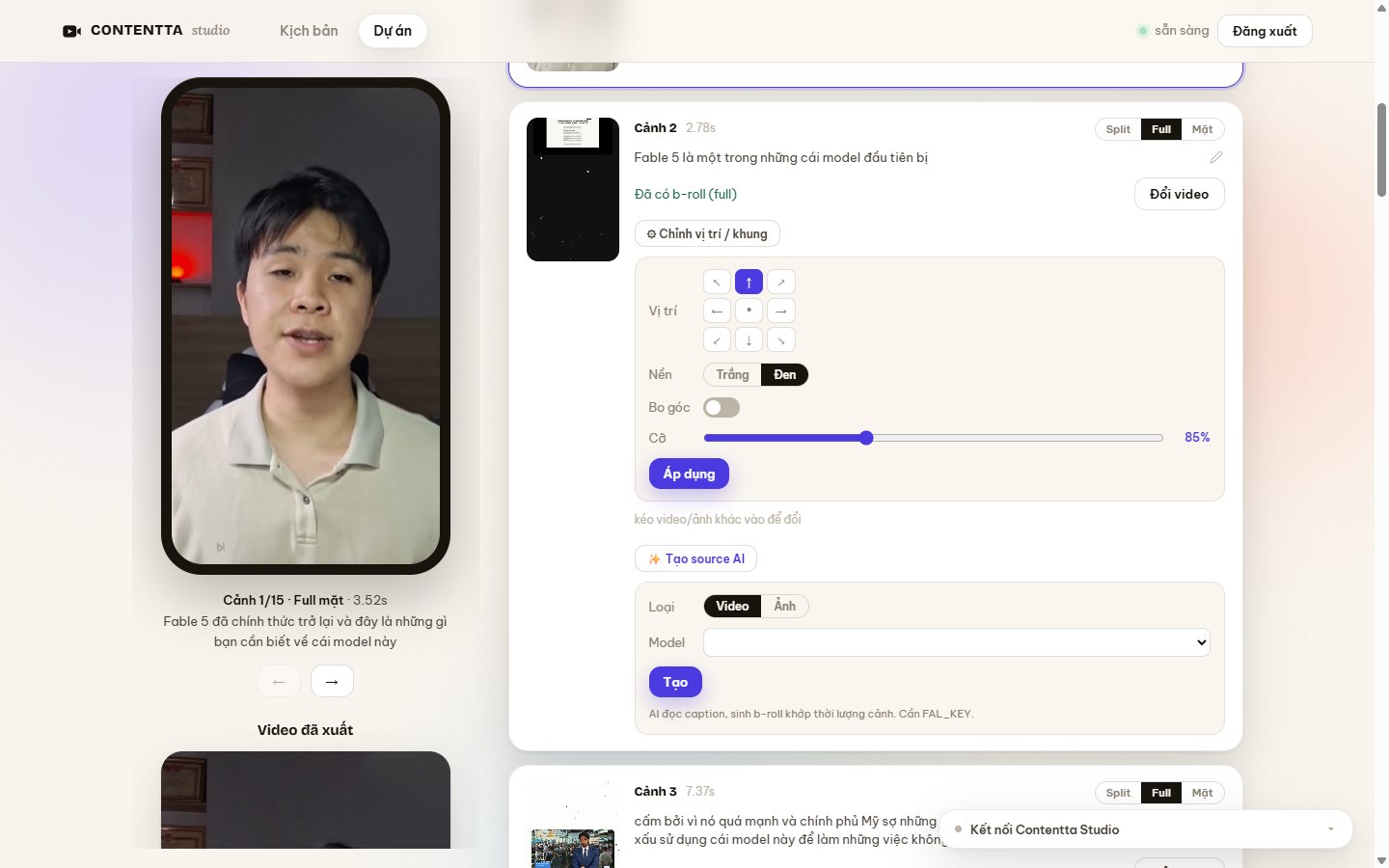Click the Đã có b-roll (full) status text

coord(686,194)
